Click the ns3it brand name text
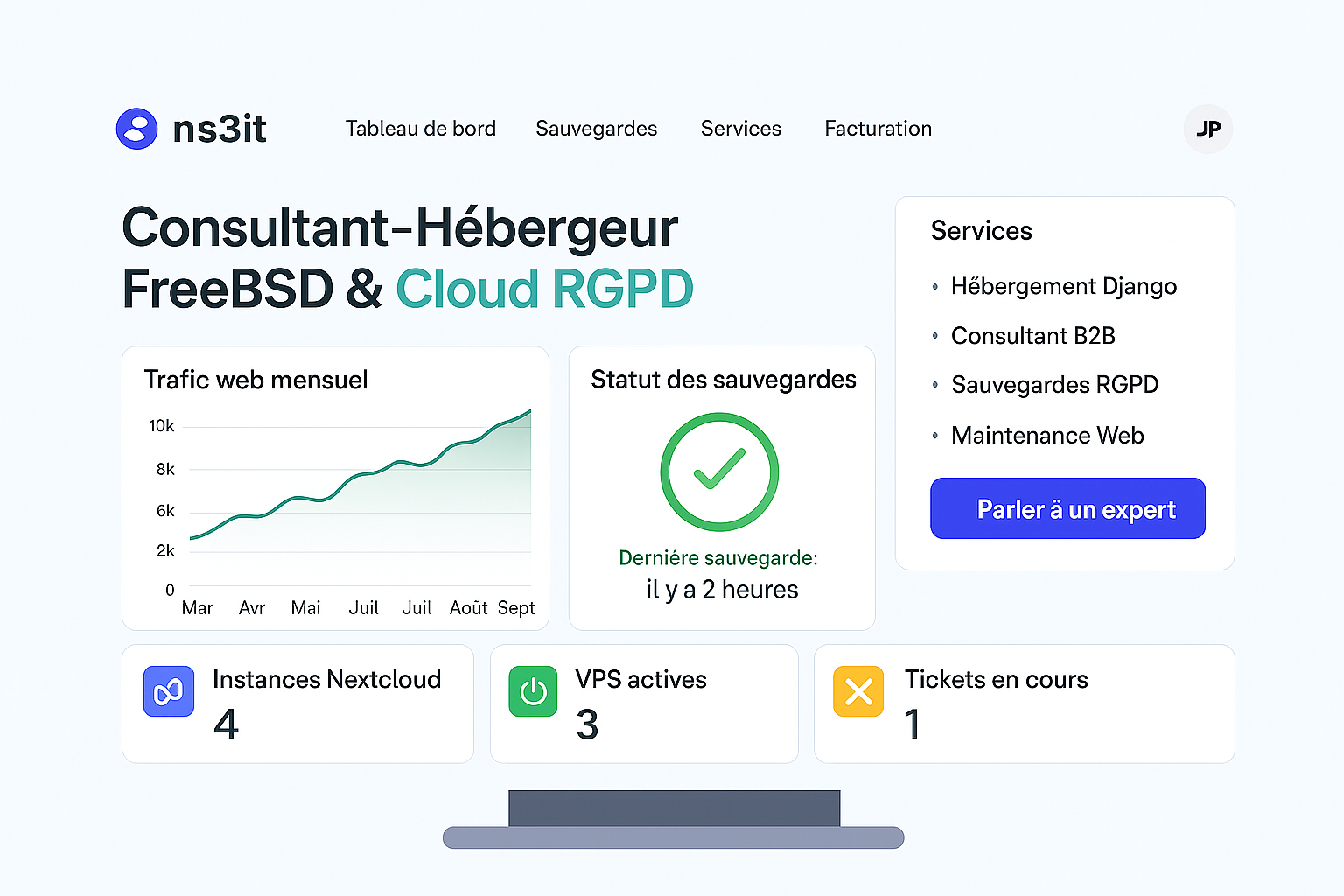The height and width of the screenshot is (896, 1344). coord(220,129)
